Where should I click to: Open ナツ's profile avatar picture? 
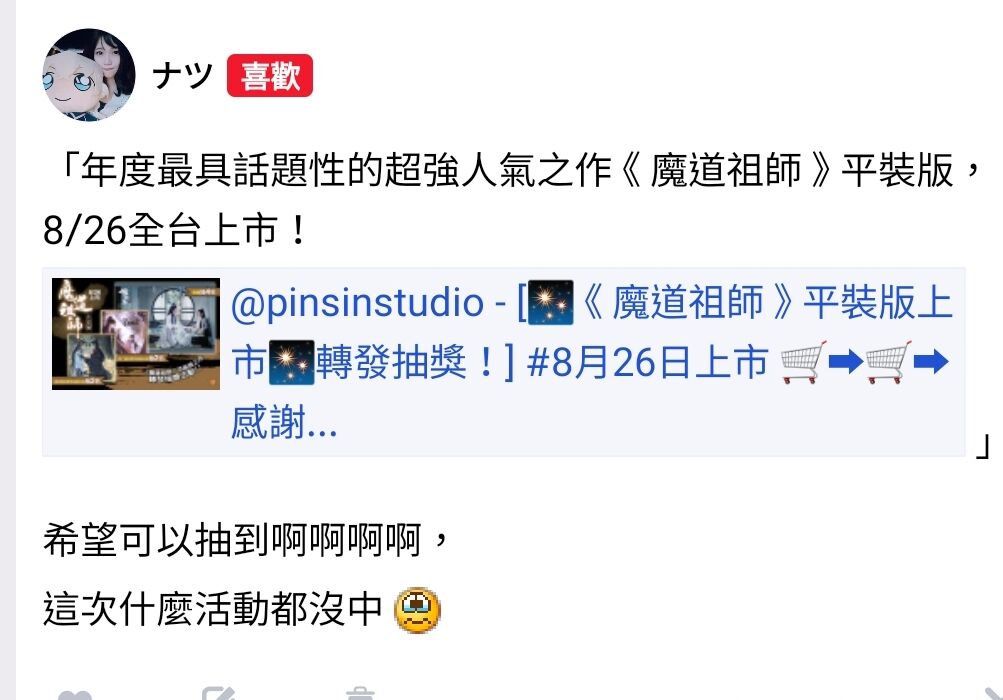tap(89, 75)
